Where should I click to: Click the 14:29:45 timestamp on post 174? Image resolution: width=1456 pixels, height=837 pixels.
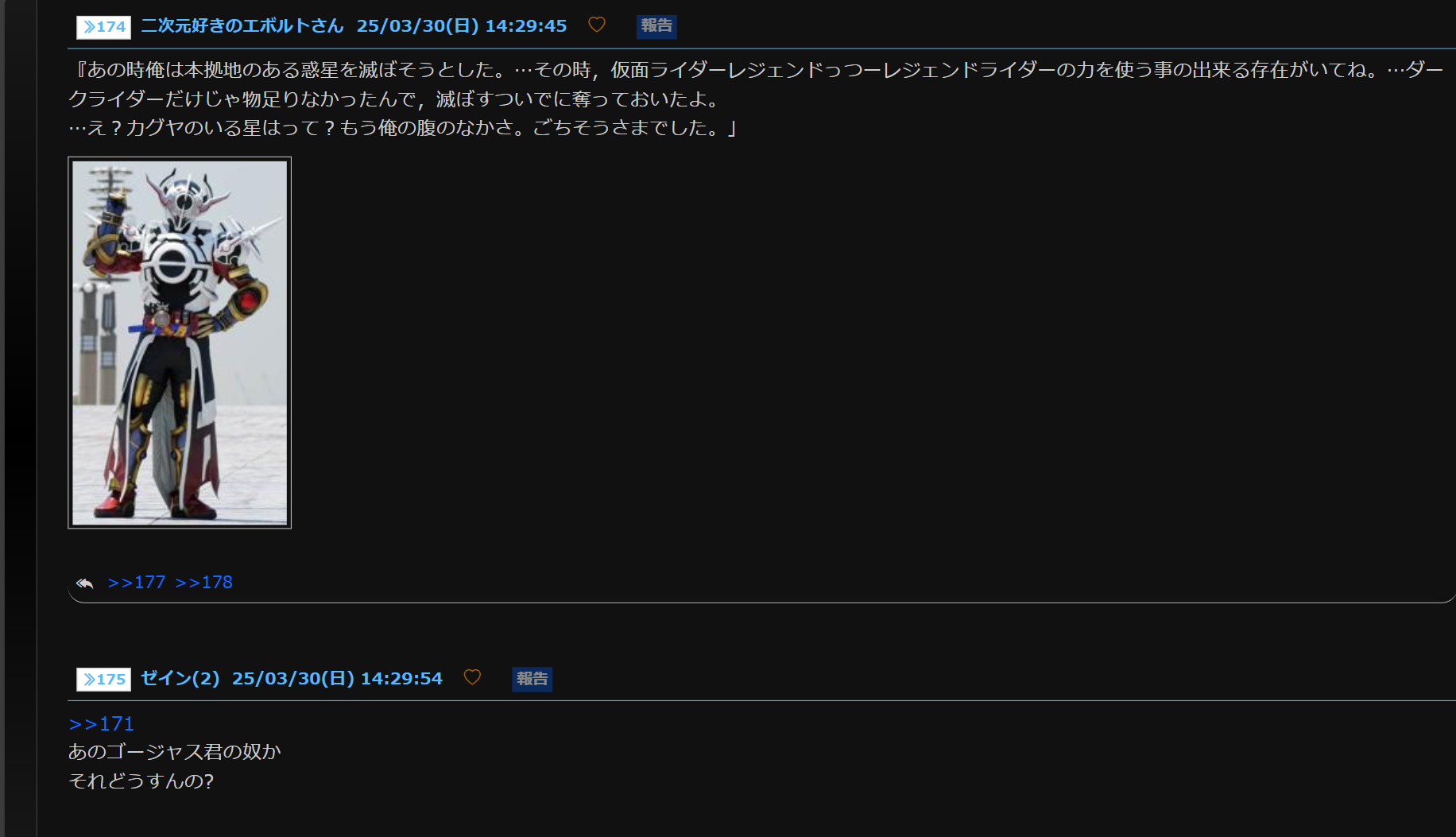click(526, 25)
